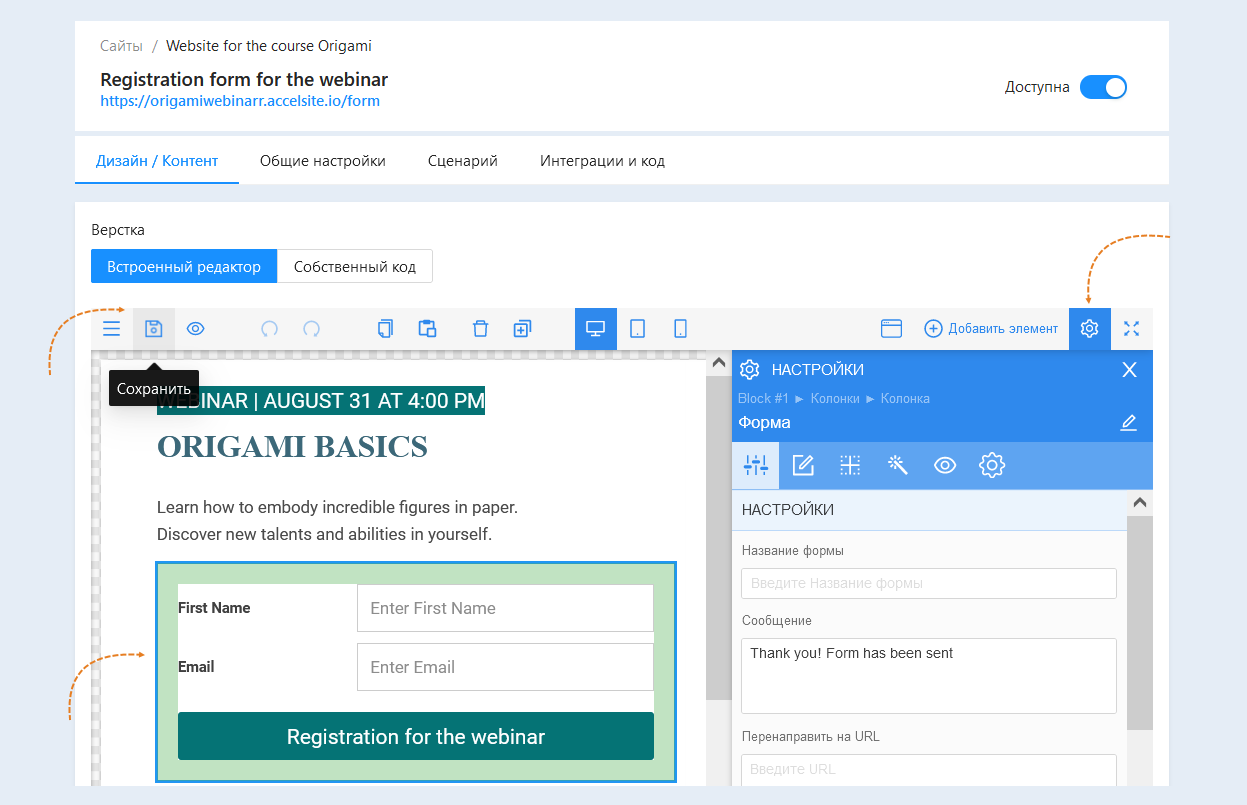Click the First Name form label
This screenshot has width=1247, height=805.
tap(214, 608)
